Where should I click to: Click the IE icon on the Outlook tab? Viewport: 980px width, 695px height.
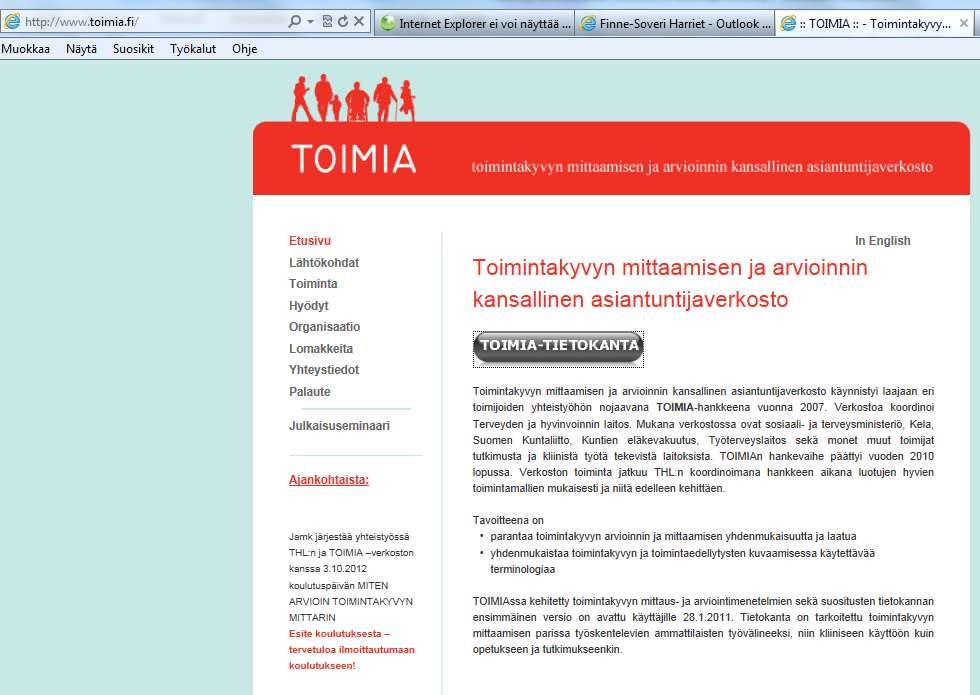(588, 24)
